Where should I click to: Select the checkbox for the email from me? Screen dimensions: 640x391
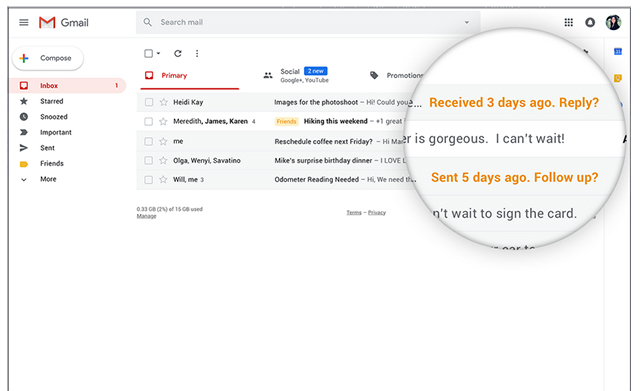point(149,141)
